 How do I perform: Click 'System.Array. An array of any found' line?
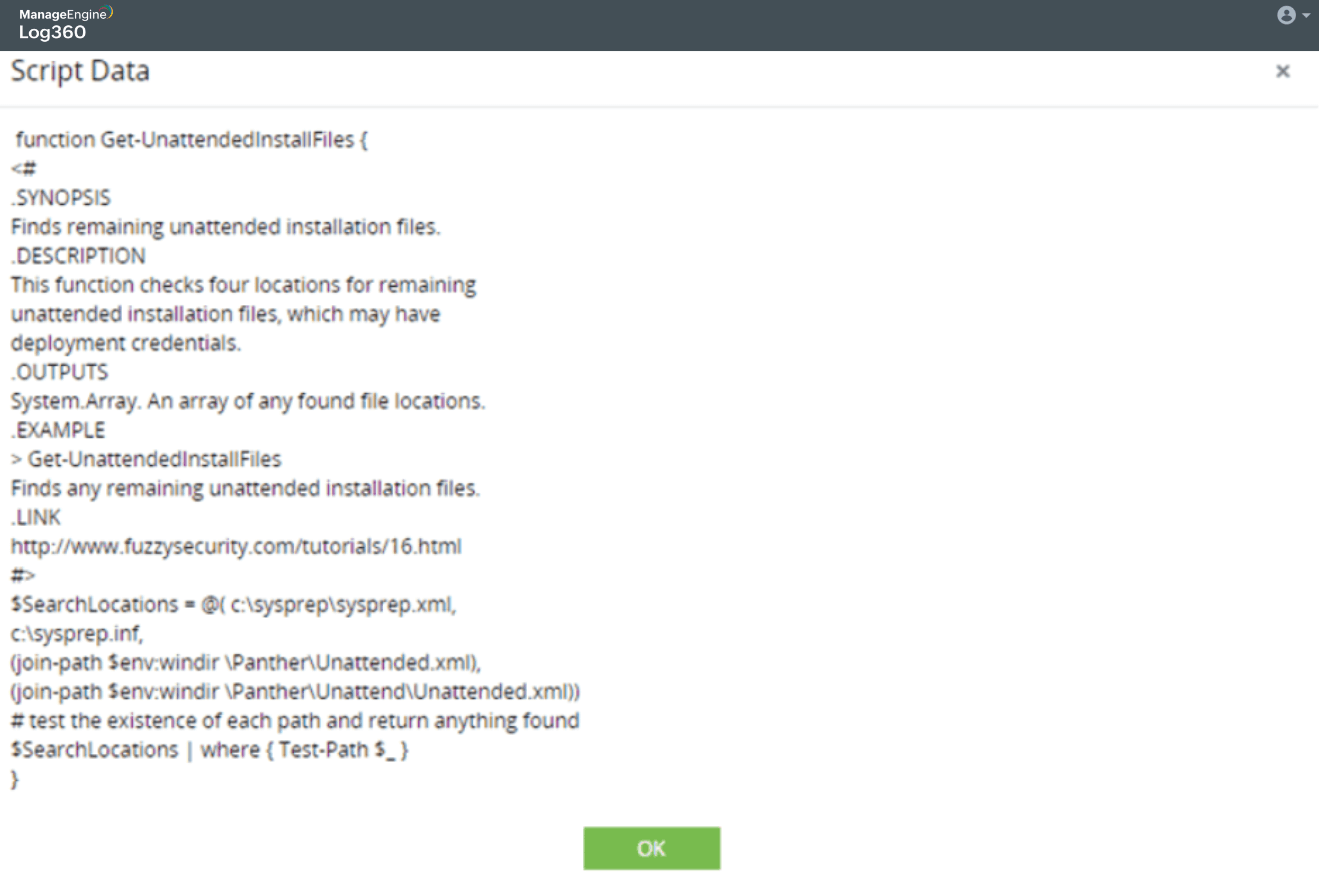[x=247, y=401]
